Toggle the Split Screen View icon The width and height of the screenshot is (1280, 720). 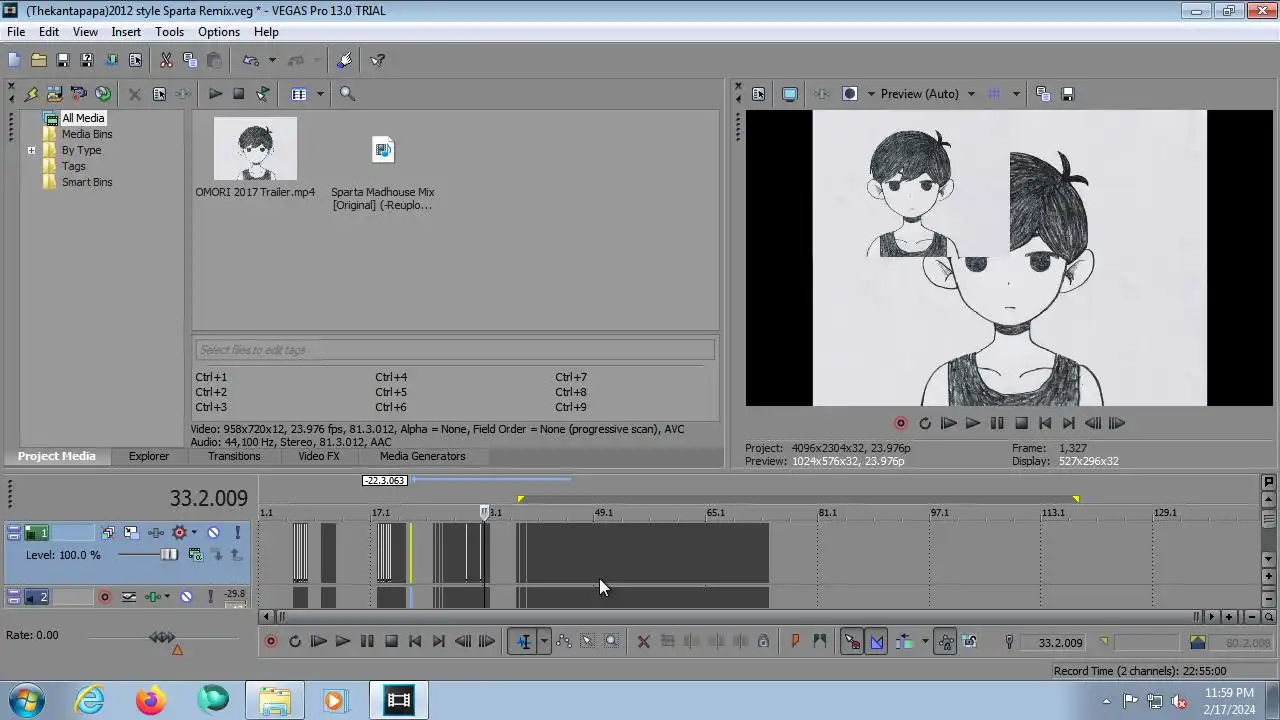(x=850, y=94)
